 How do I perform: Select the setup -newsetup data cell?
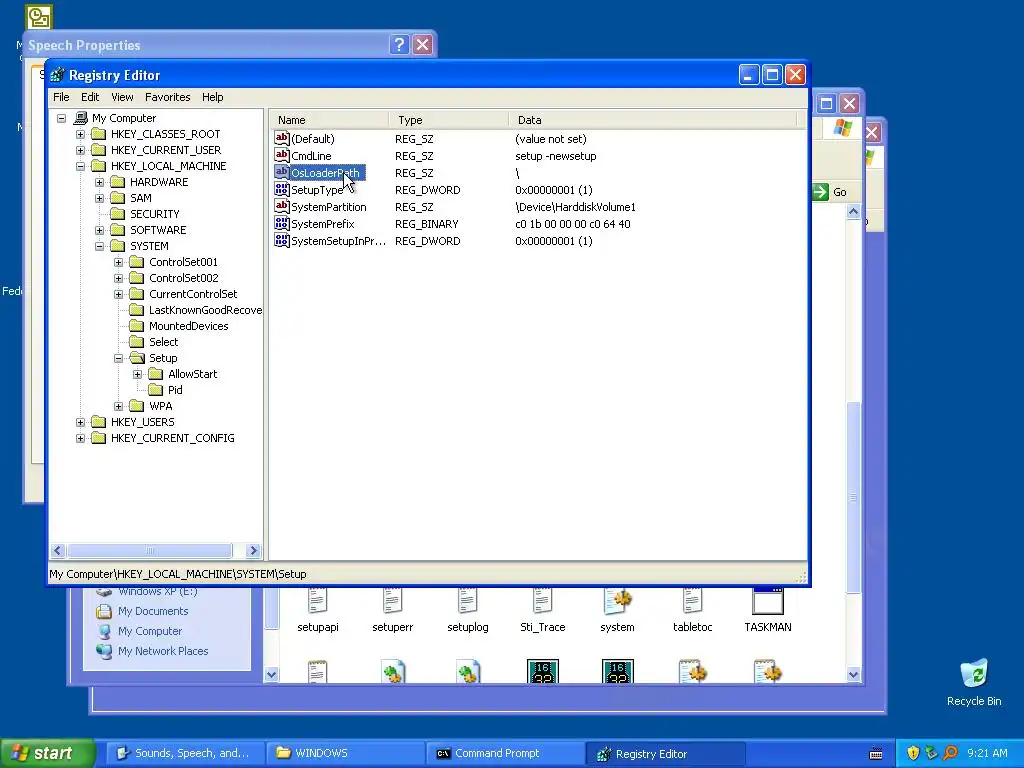556,156
